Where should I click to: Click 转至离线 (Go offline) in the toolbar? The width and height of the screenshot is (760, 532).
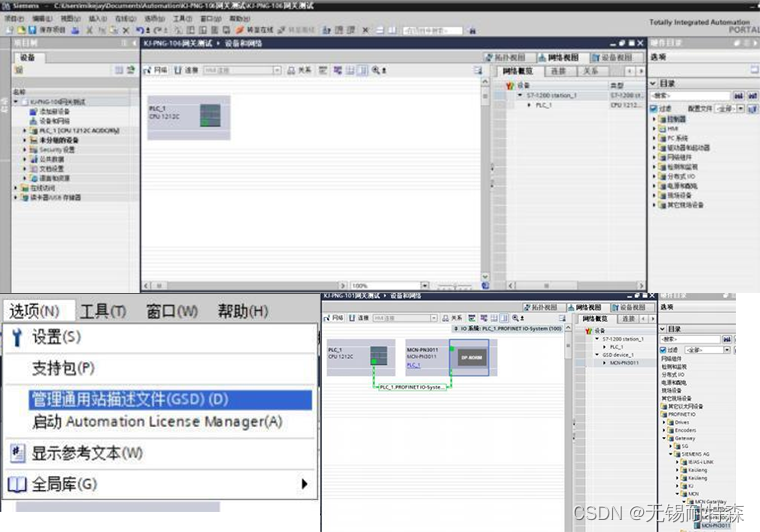[x=296, y=30]
